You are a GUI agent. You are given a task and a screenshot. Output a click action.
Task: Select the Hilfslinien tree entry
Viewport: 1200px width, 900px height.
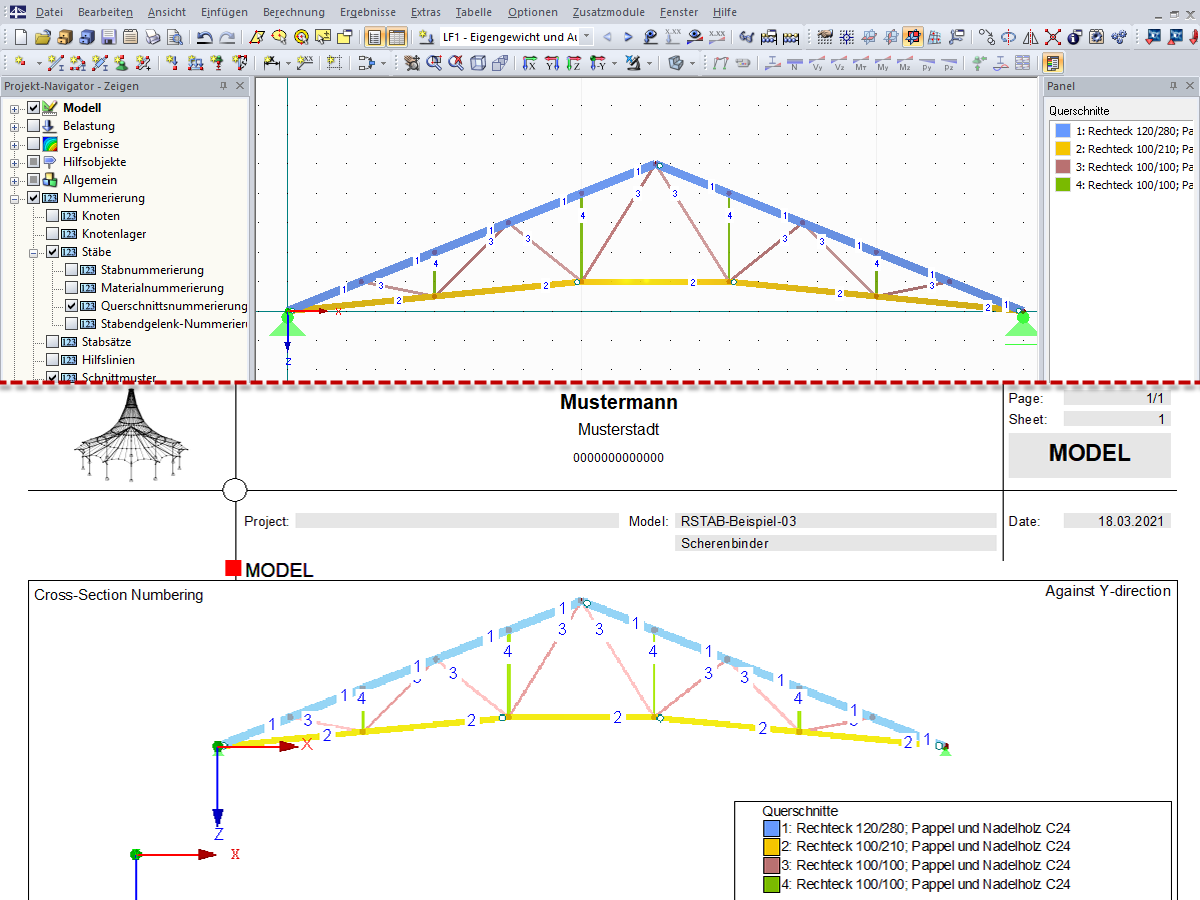tap(108, 360)
